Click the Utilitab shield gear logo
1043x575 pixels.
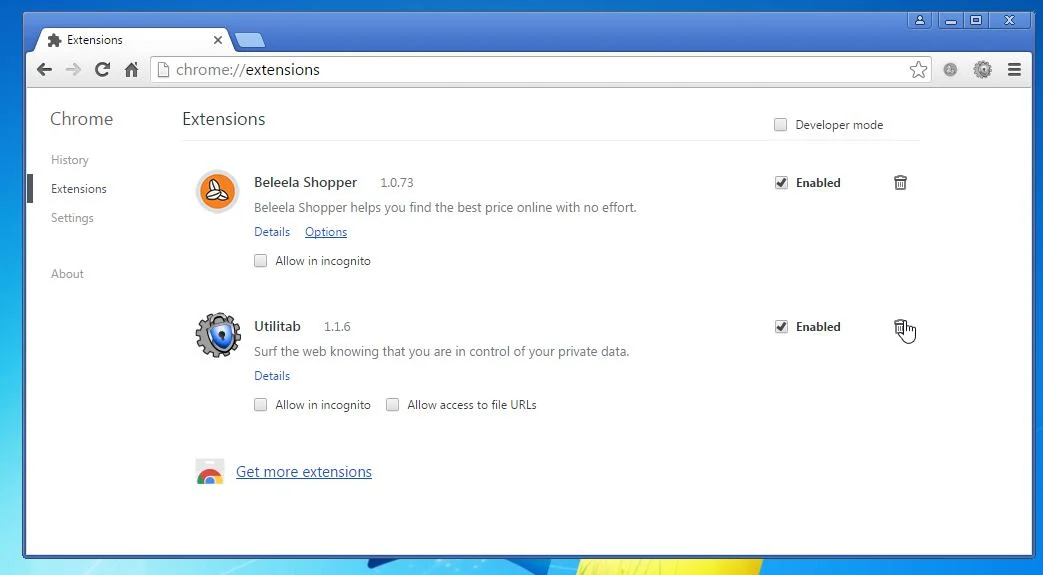click(x=218, y=335)
